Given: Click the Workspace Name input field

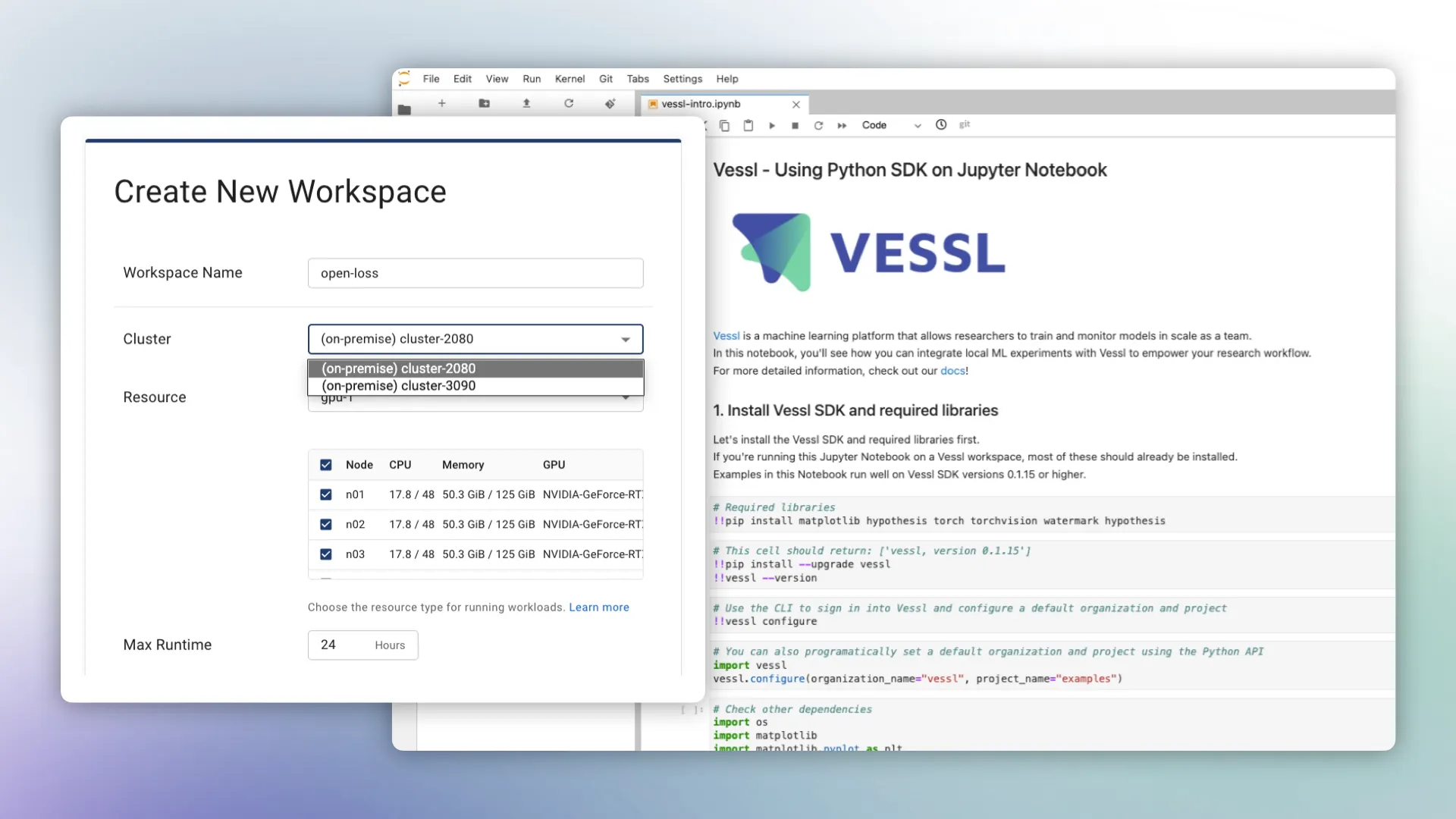Looking at the screenshot, I should pyautogui.click(x=475, y=273).
